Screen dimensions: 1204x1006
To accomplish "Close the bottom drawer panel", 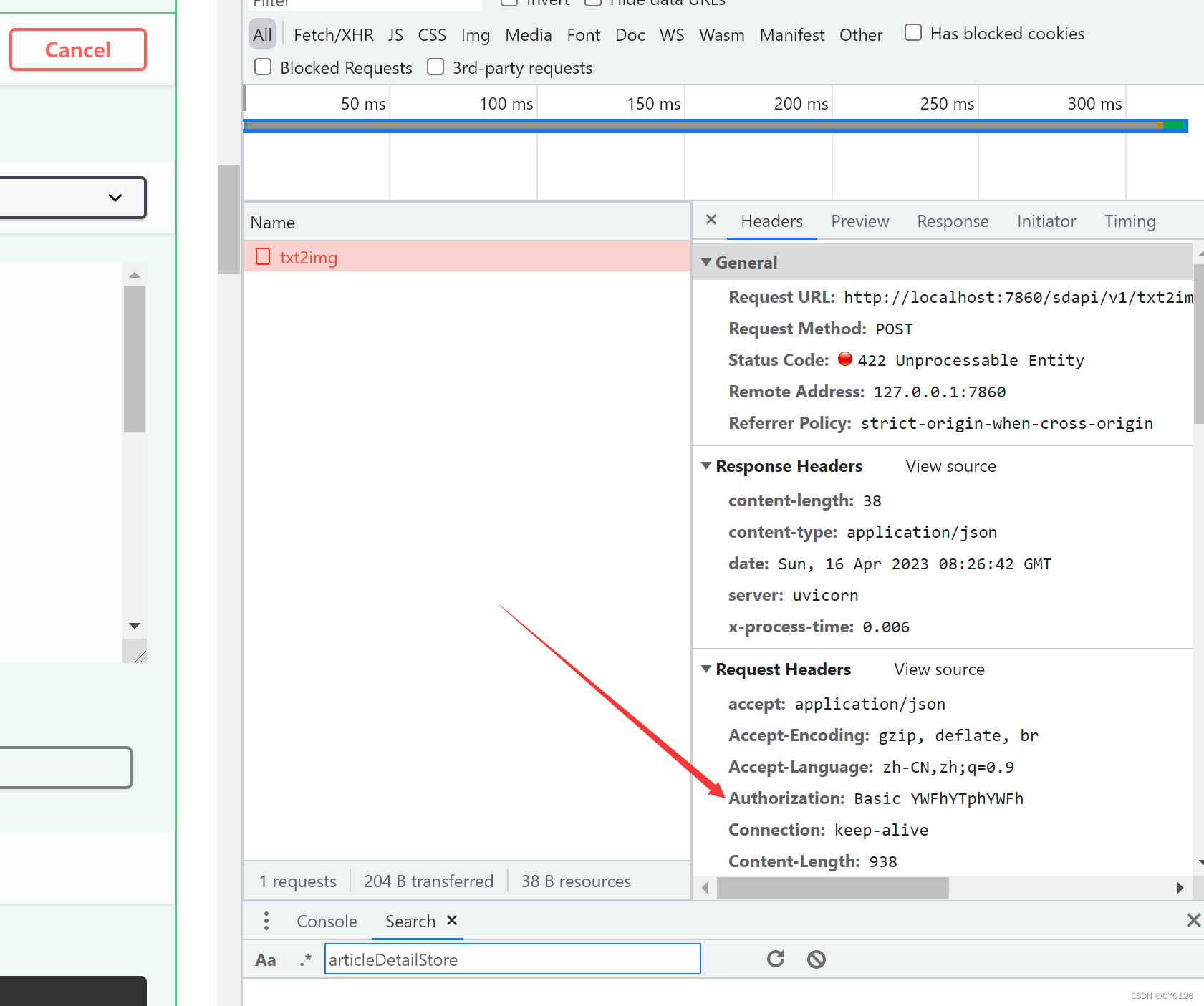I will [x=1193, y=921].
